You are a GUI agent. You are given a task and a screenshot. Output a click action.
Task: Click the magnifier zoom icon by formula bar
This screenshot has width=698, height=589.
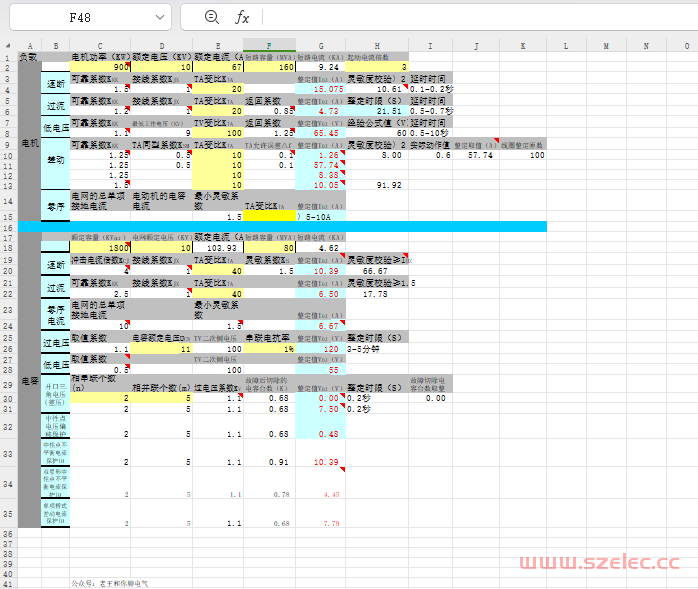click(x=211, y=17)
